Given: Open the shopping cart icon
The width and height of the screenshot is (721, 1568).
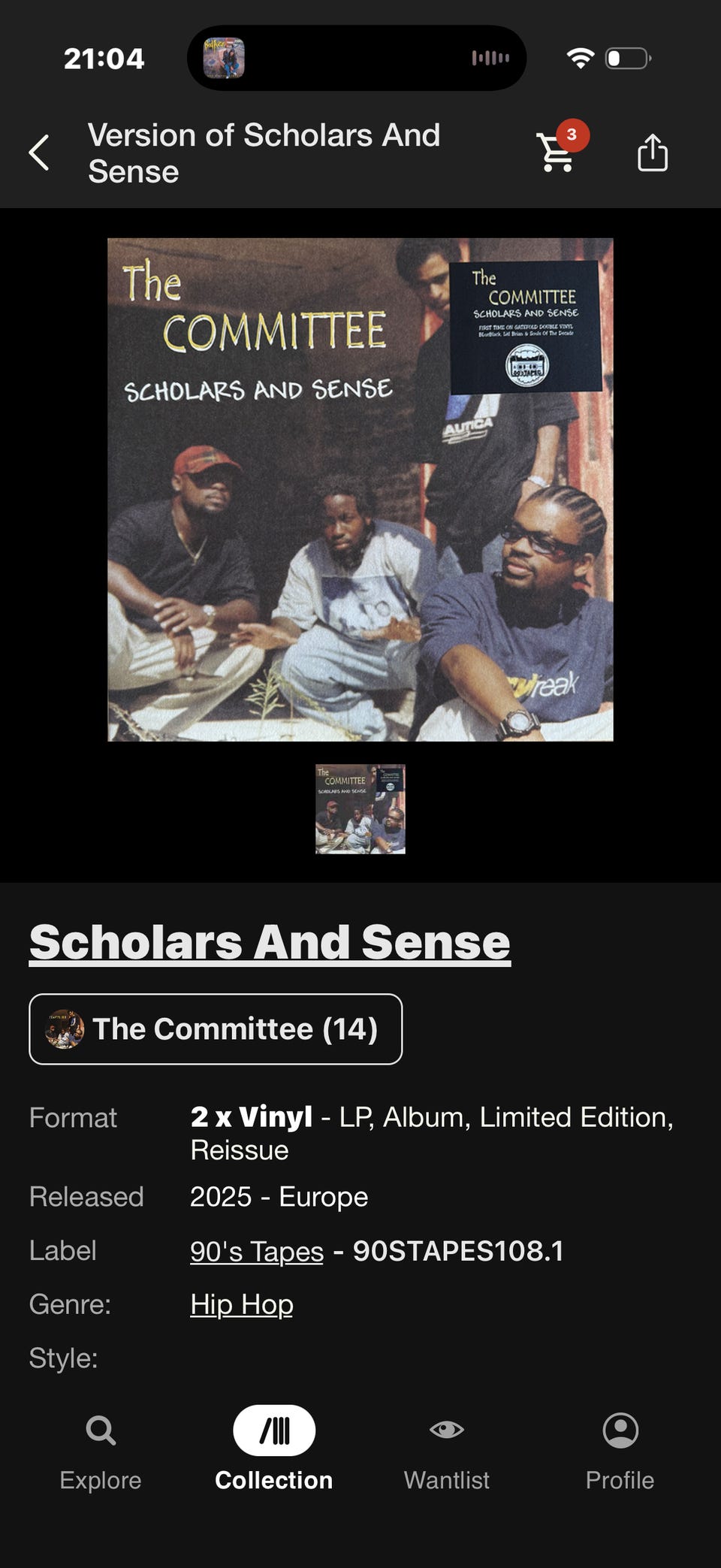Looking at the screenshot, I should click(556, 153).
